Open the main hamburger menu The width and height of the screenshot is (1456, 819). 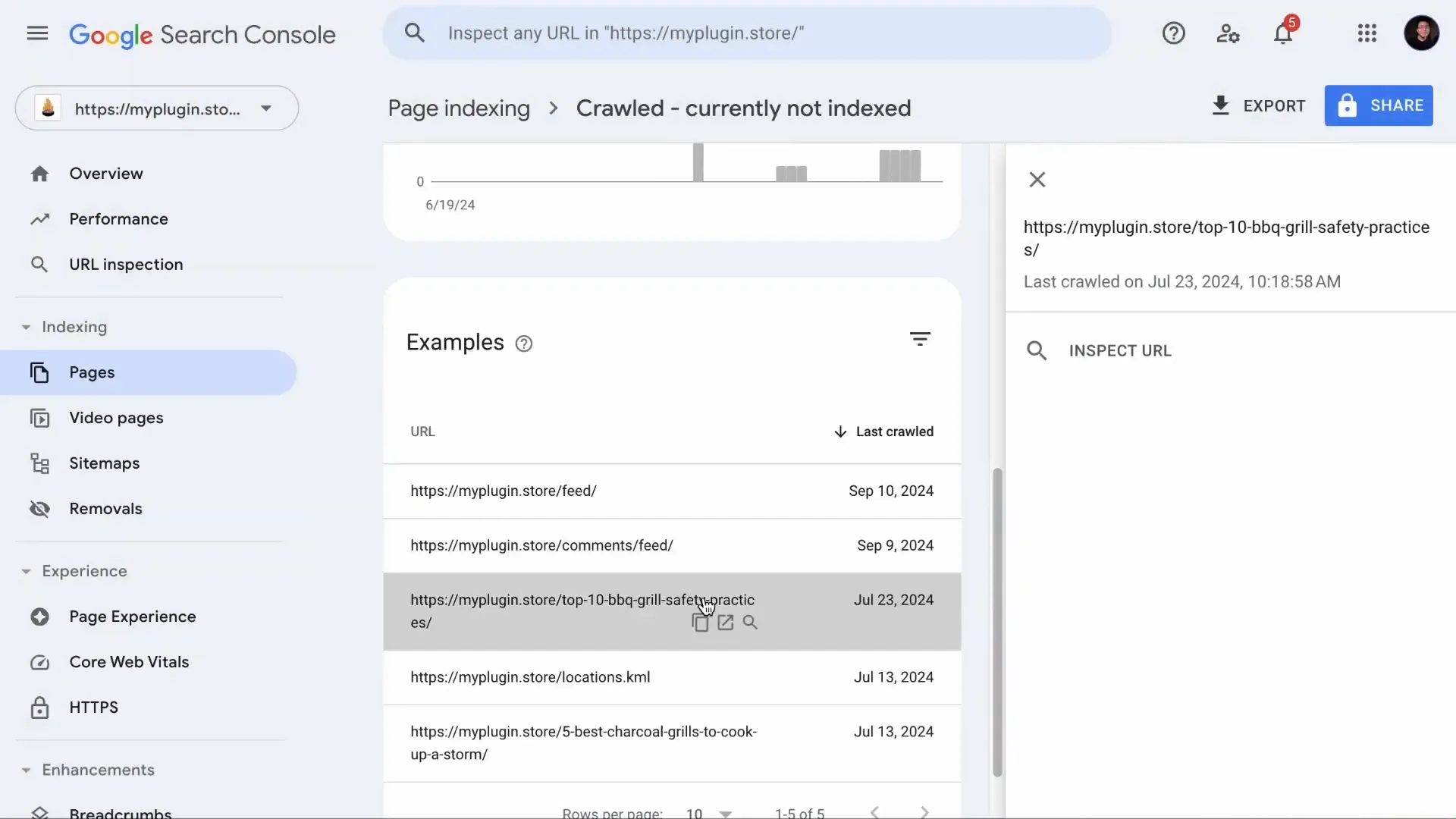[x=37, y=33]
